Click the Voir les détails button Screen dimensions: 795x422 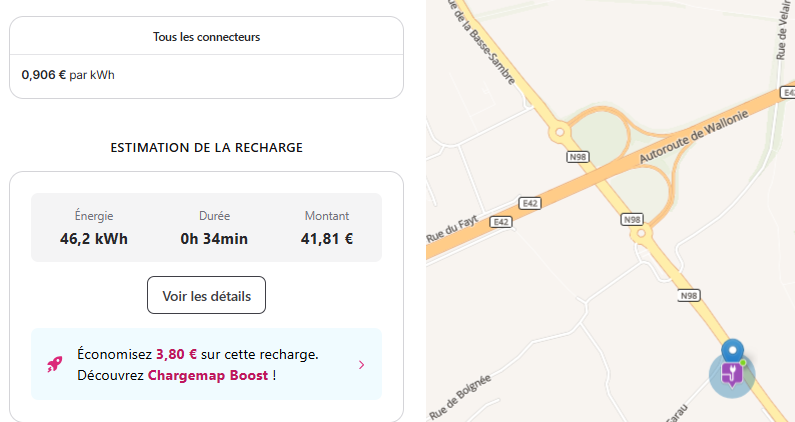pos(206,295)
